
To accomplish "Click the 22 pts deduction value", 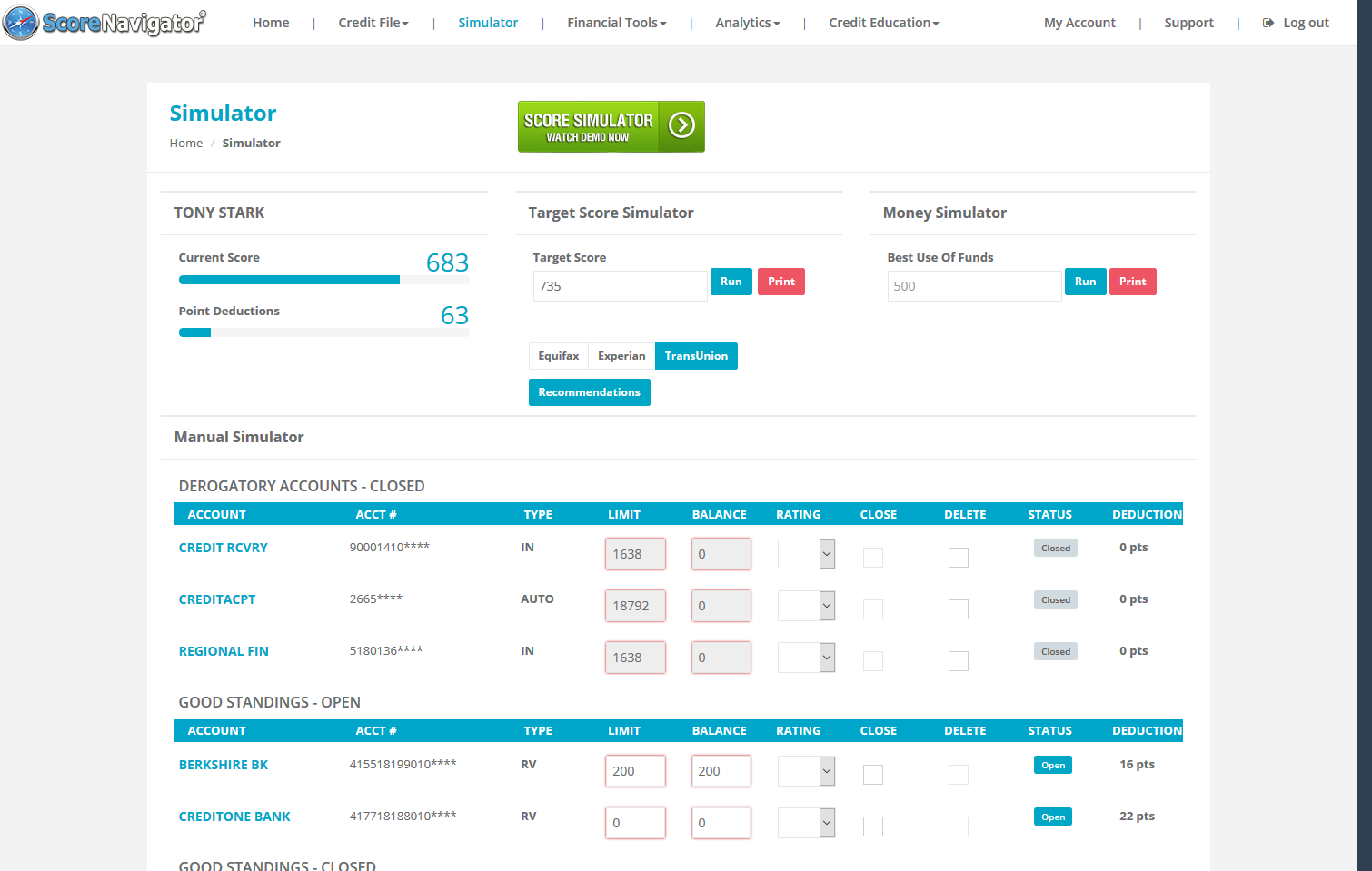I will [x=1137, y=817].
